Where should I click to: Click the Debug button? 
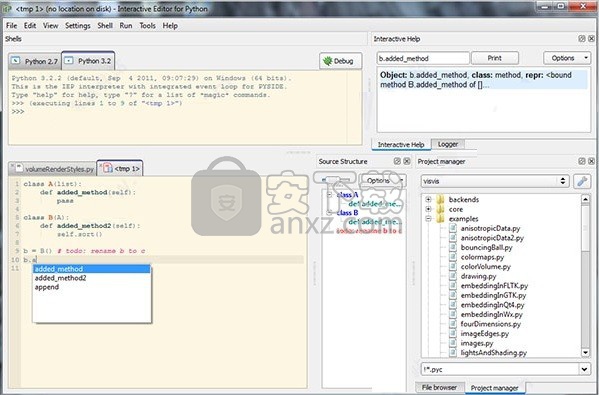(x=340, y=61)
